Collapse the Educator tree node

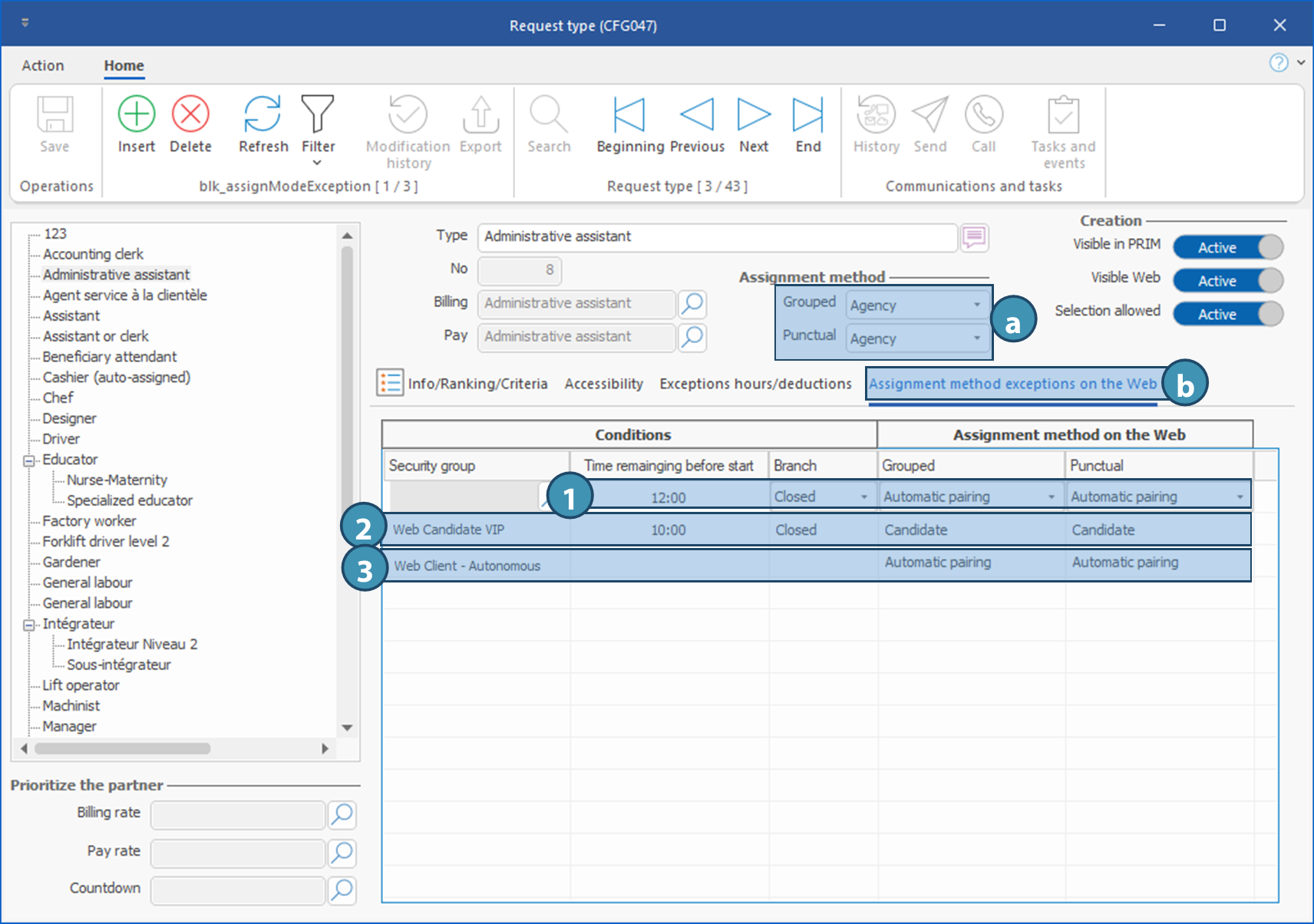29,460
